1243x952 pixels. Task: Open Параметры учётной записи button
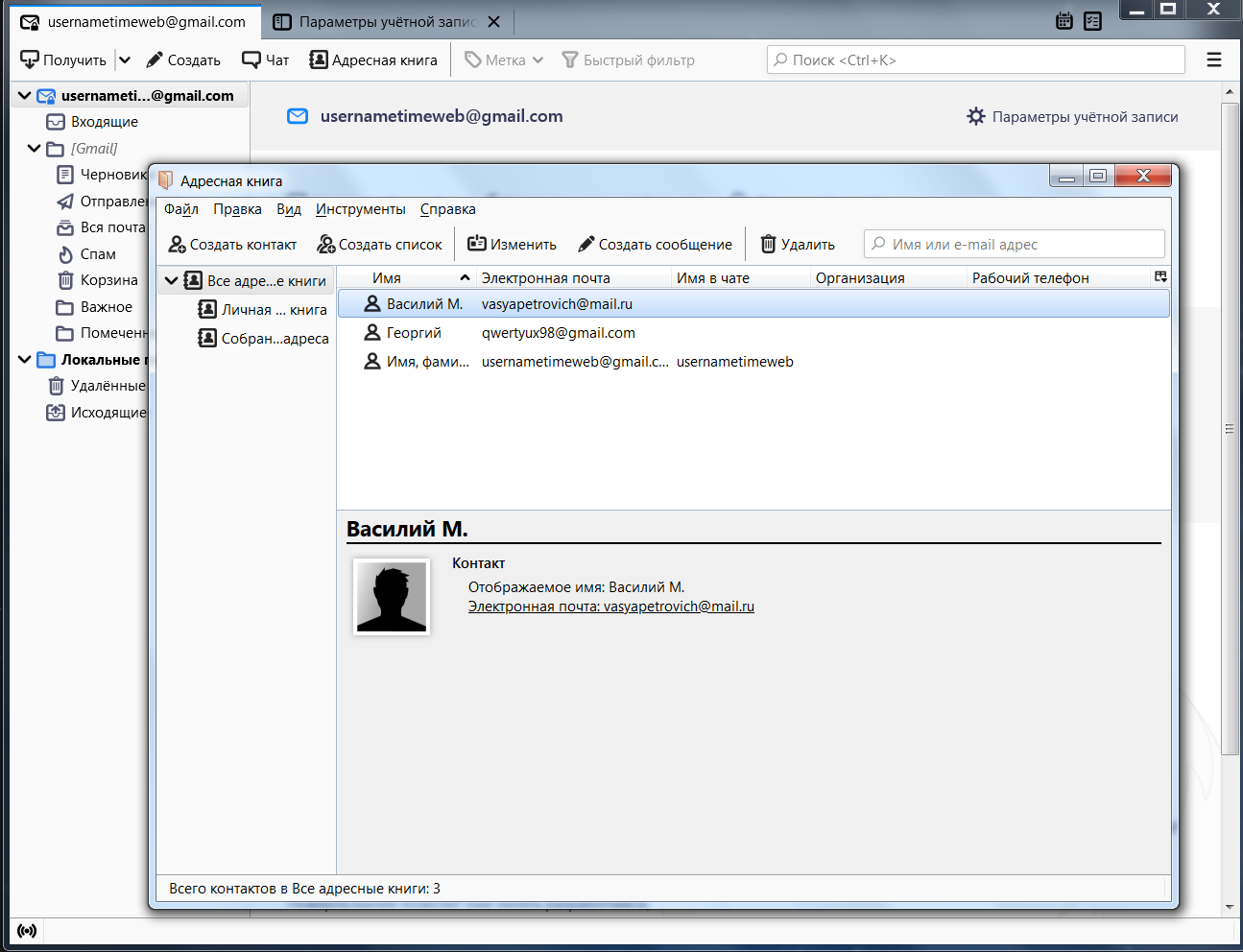1072,117
